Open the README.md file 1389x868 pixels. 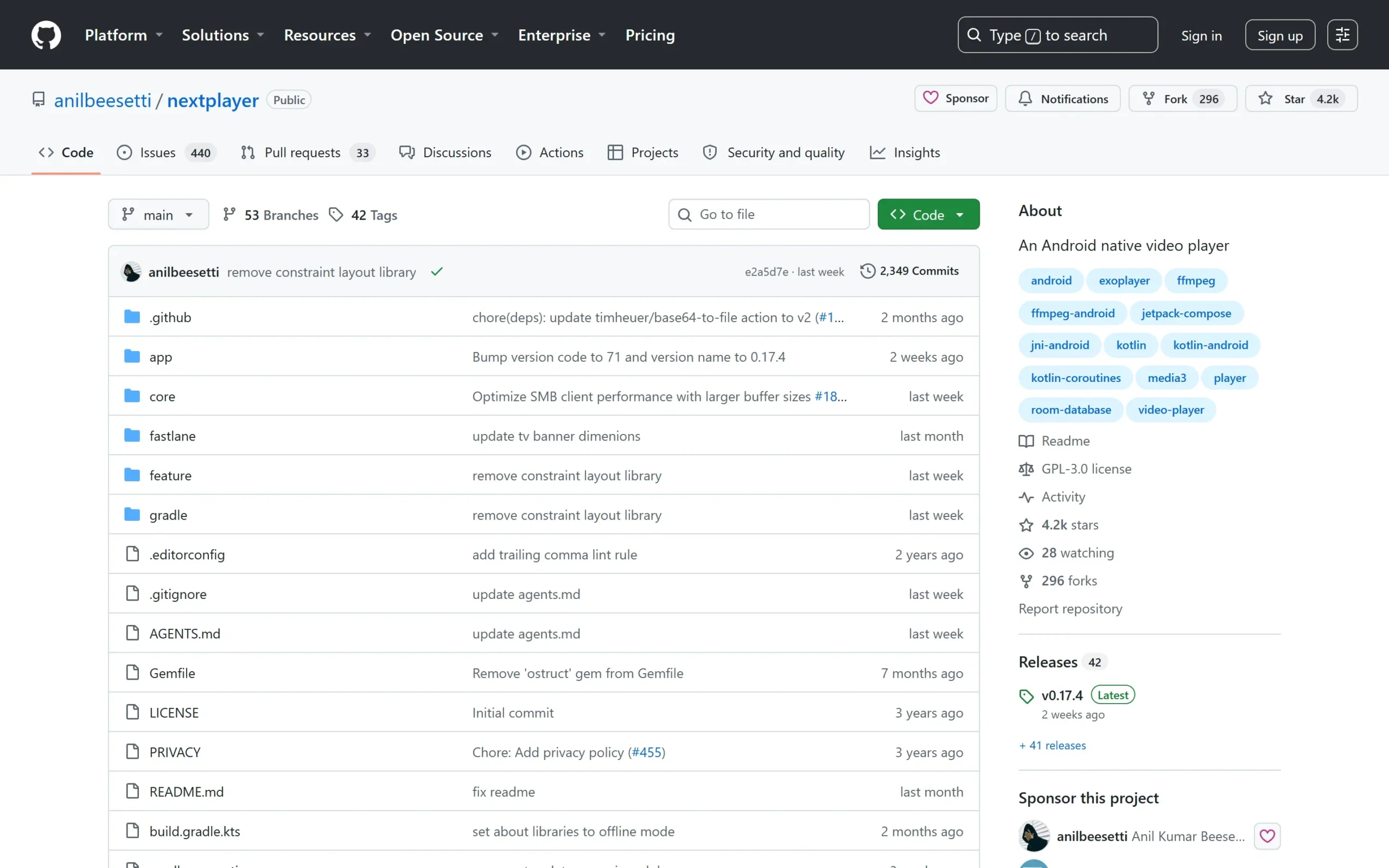187,792
